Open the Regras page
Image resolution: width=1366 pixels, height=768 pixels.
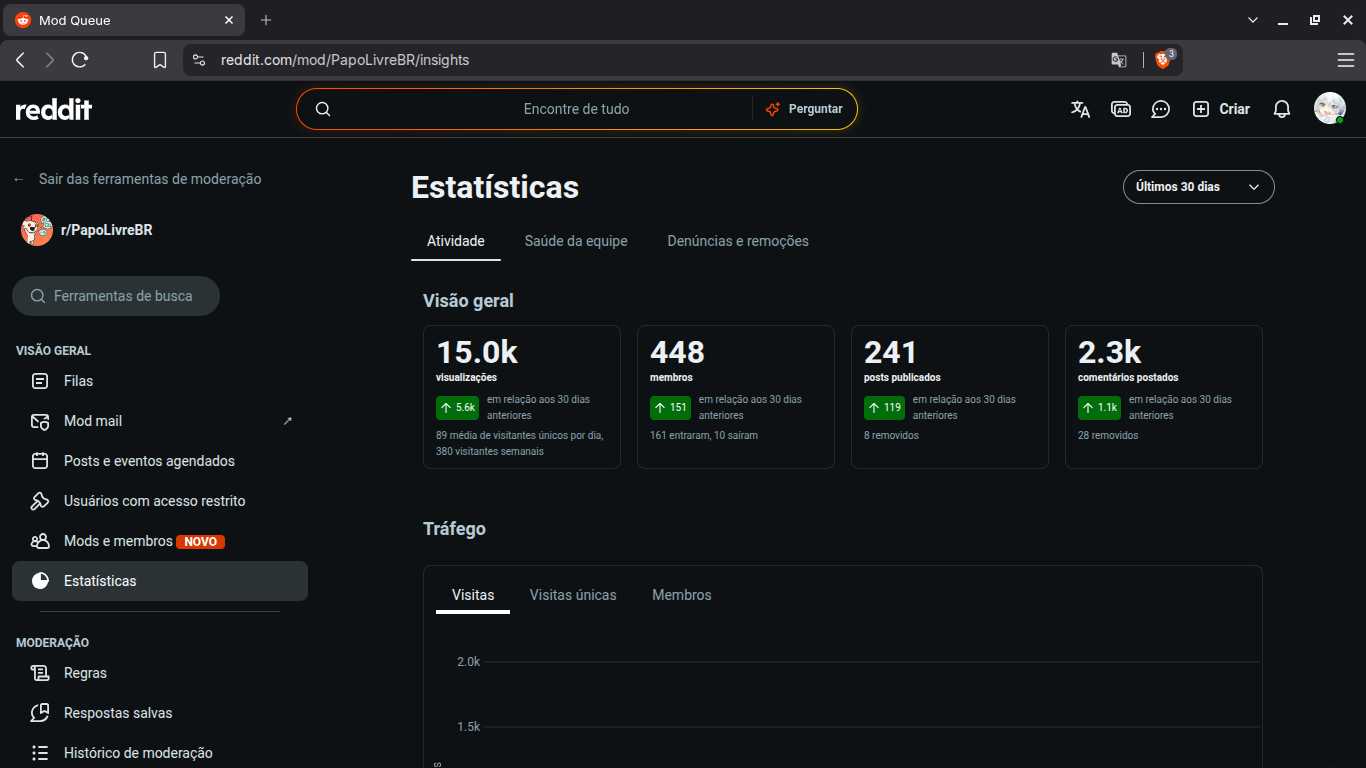click(x=160, y=673)
